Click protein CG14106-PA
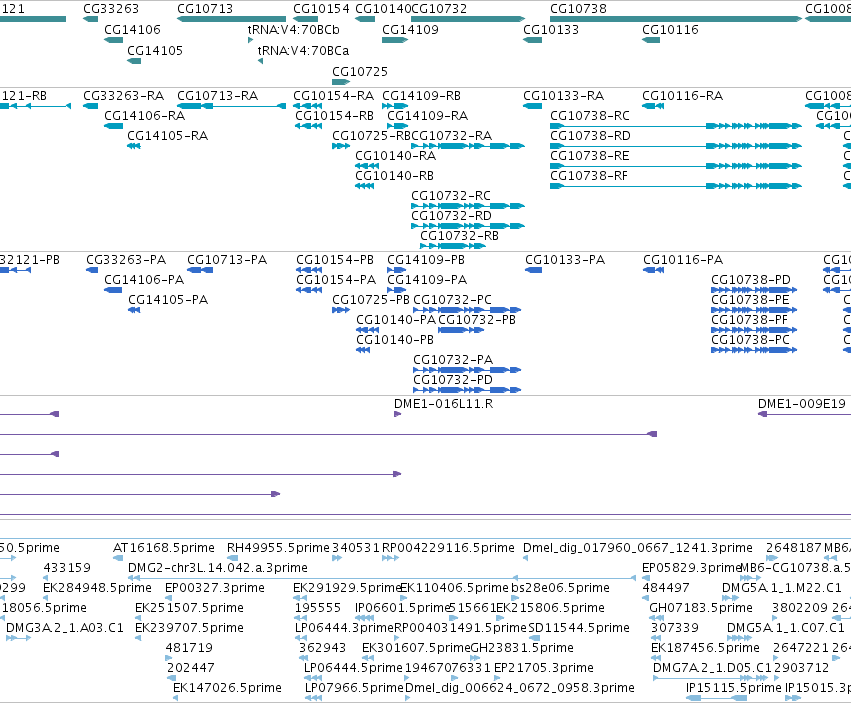The image size is (851, 703). (144, 280)
